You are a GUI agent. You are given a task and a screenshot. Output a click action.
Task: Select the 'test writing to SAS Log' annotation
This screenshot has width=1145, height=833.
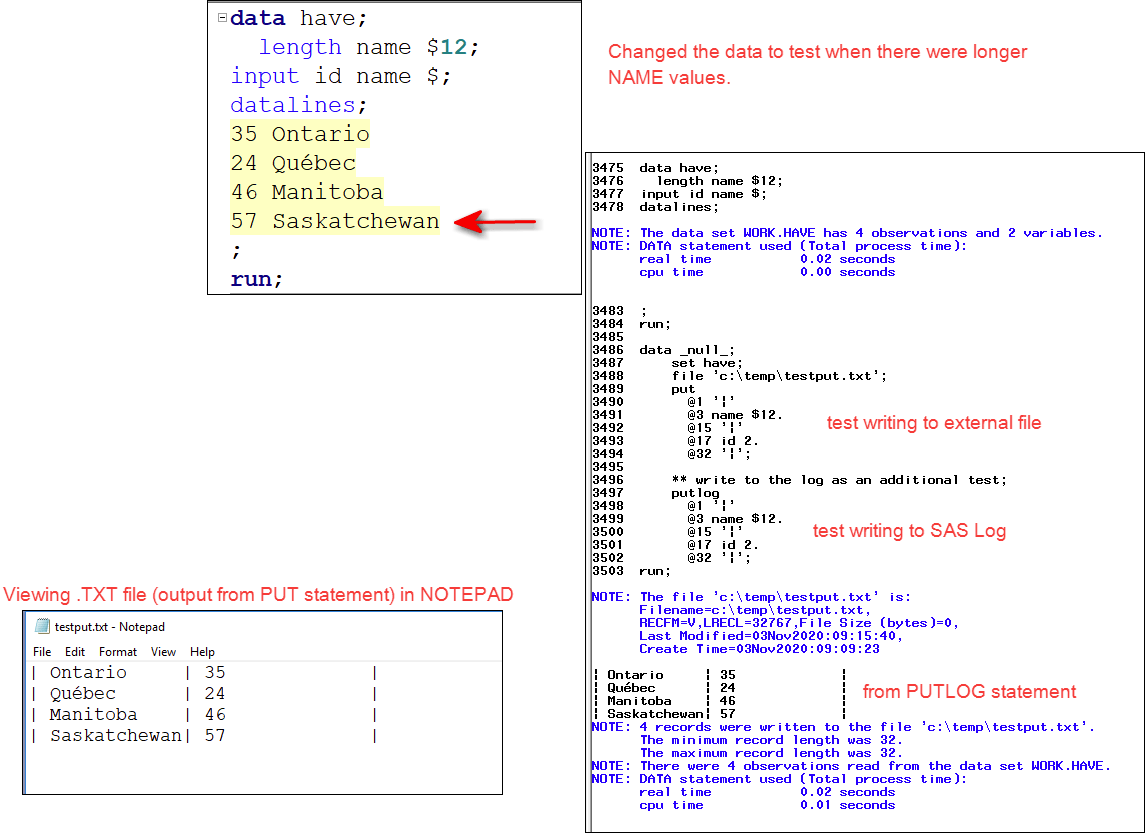(x=909, y=531)
